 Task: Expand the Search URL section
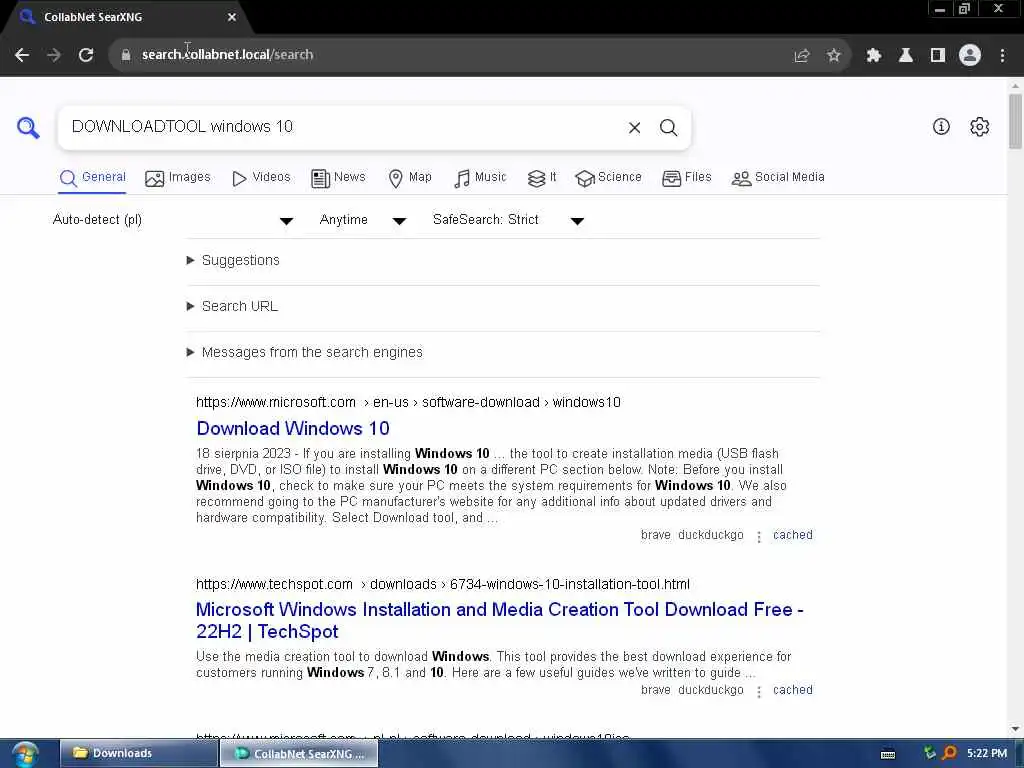click(x=232, y=306)
